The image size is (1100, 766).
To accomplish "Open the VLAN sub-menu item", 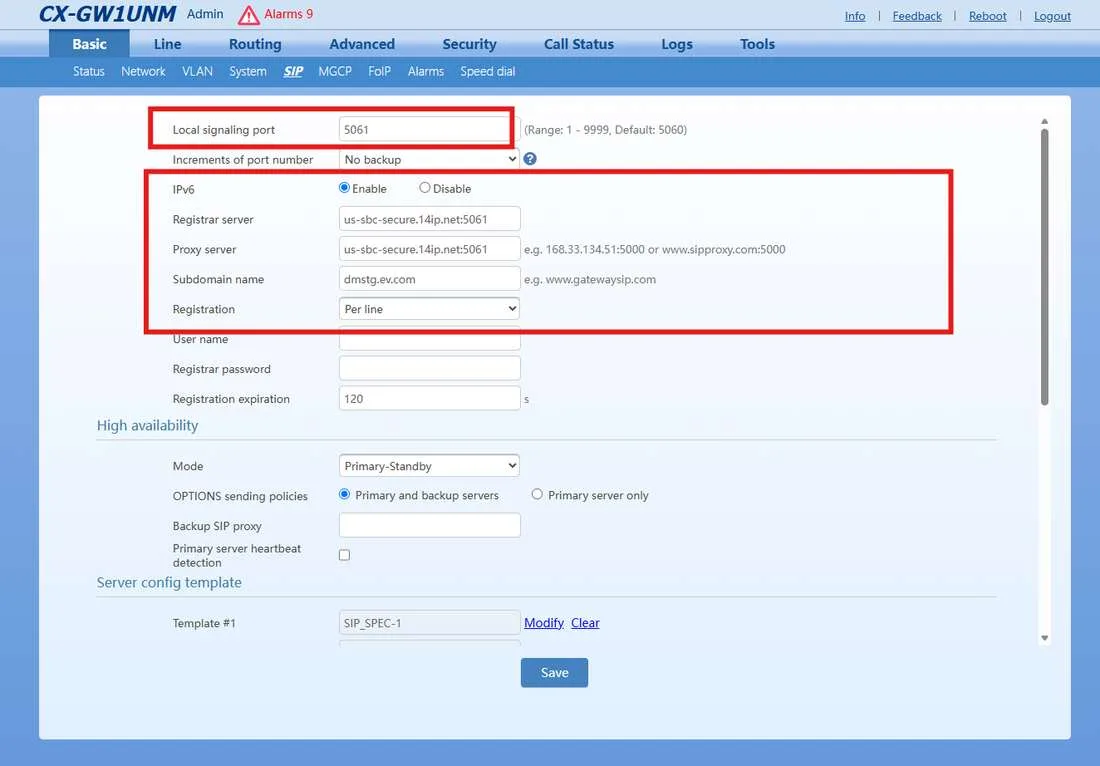I will tap(197, 72).
